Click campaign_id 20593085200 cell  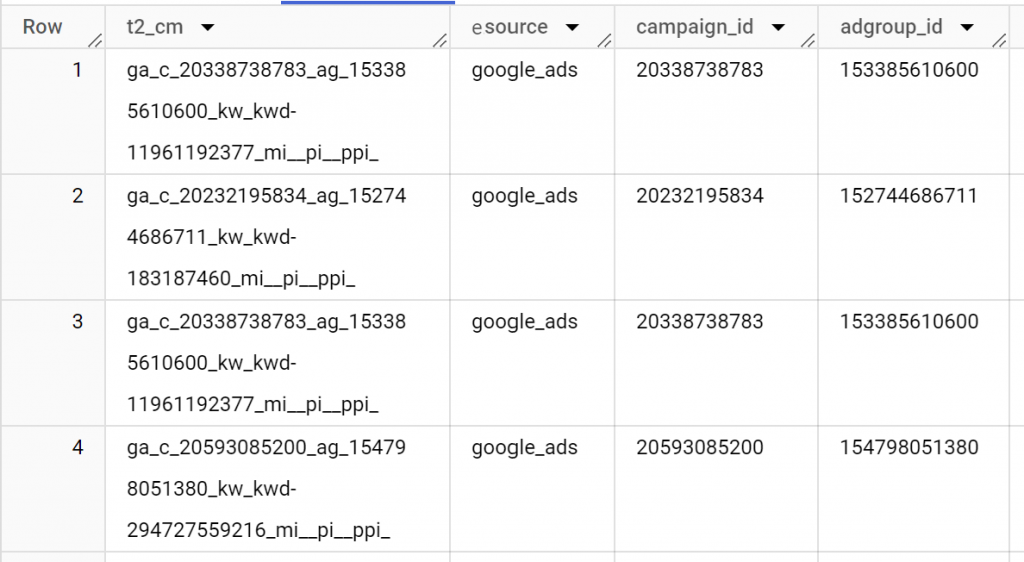(699, 448)
